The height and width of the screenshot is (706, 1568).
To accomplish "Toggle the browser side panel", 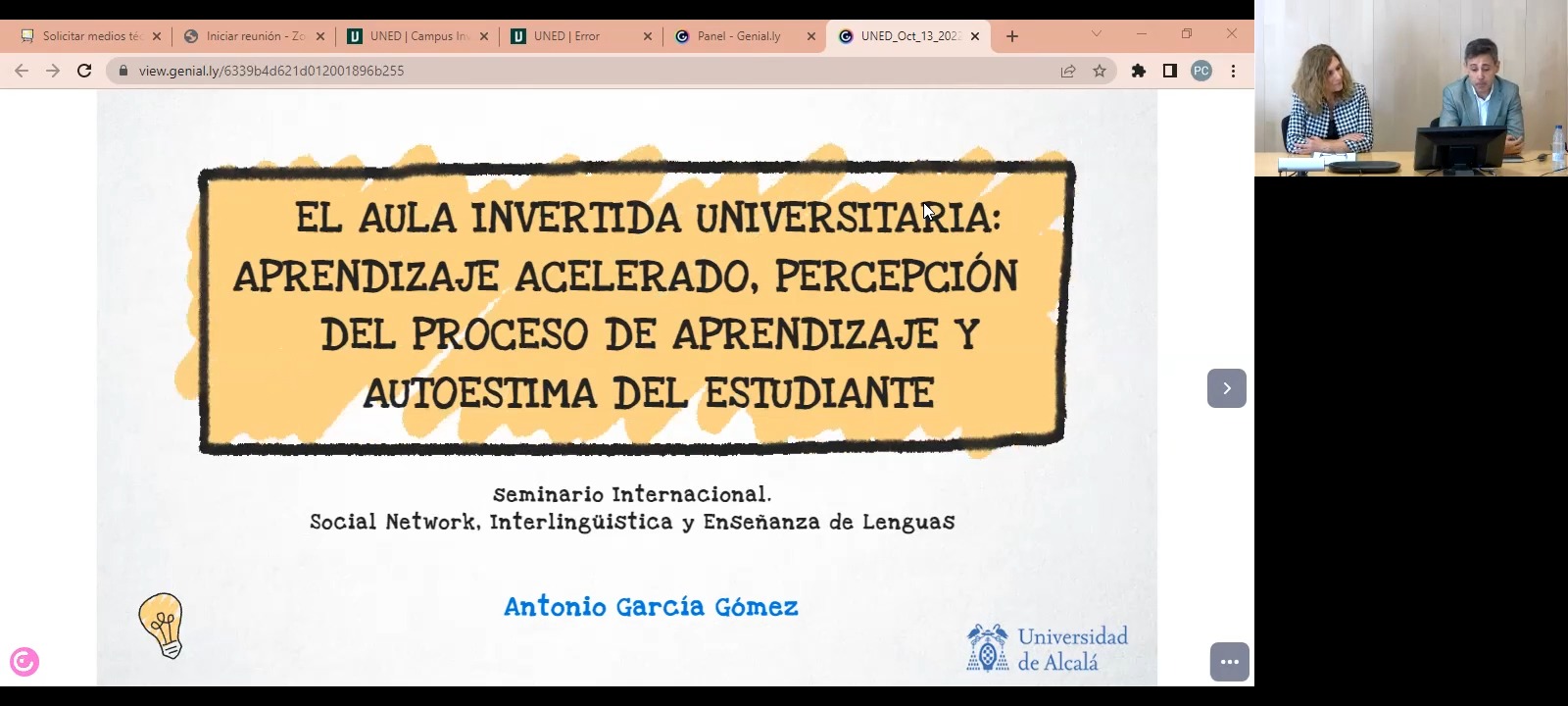I will point(1169,71).
